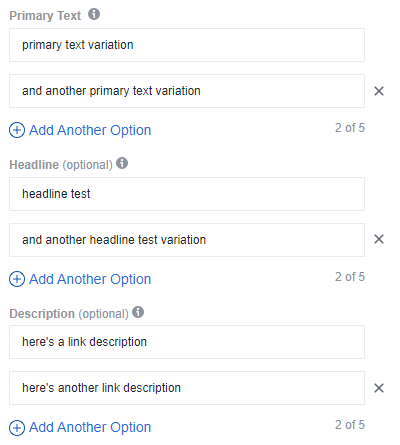The height and width of the screenshot is (445, 400).
Task: Edit the 'here's another link description' field
Action: (187, 388)
